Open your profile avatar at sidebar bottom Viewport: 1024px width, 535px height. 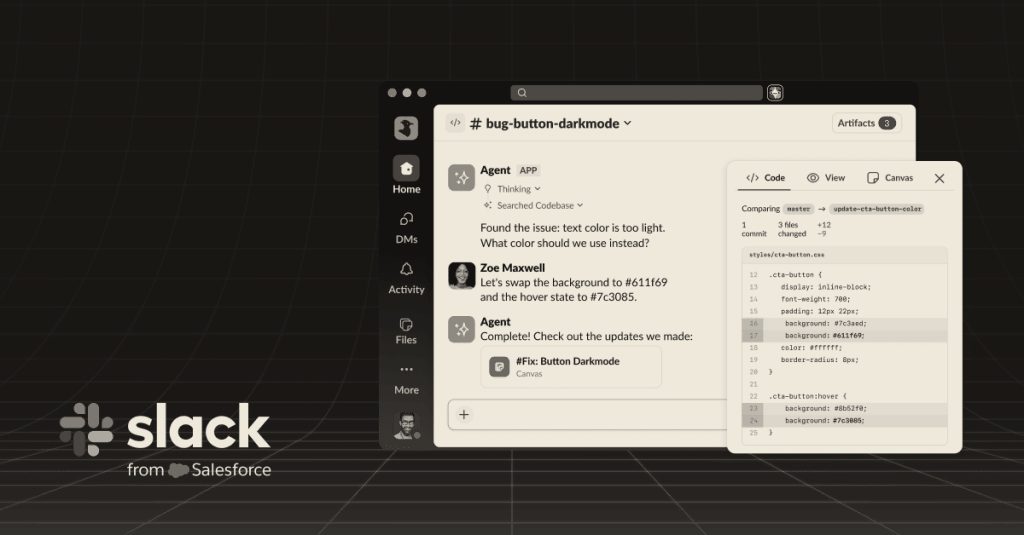click(x=406, y=426)
